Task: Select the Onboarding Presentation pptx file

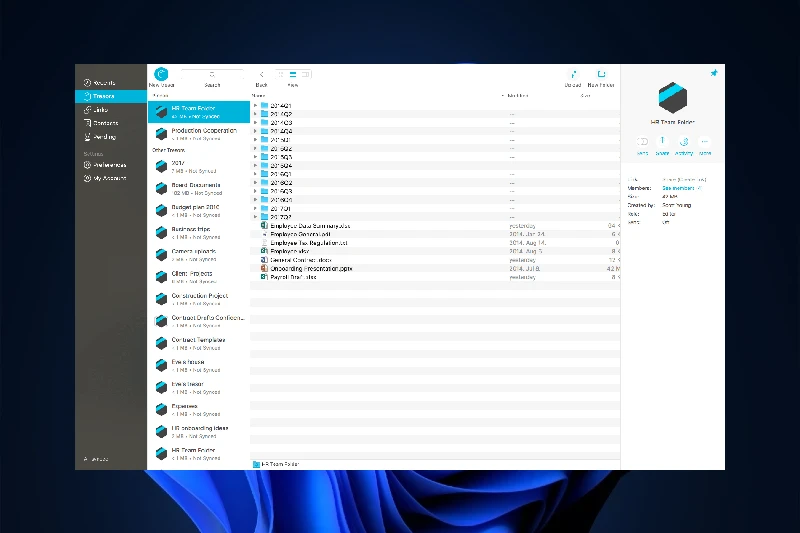Action: 311,268
